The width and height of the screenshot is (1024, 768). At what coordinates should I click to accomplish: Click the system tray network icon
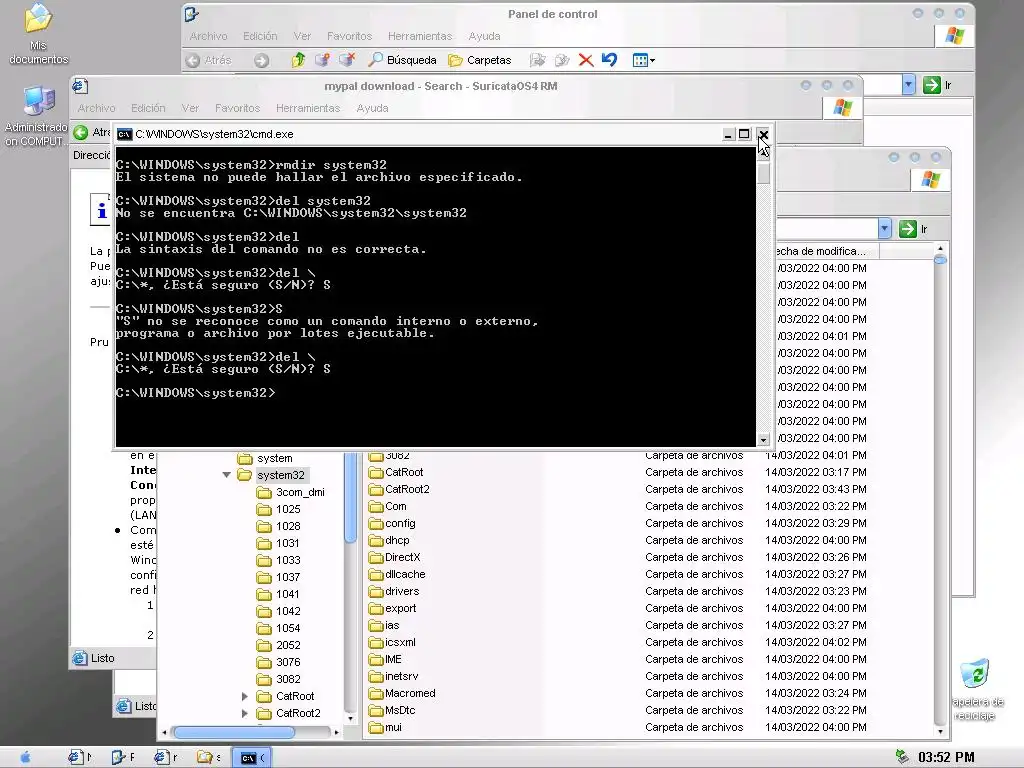pos(902,758)
